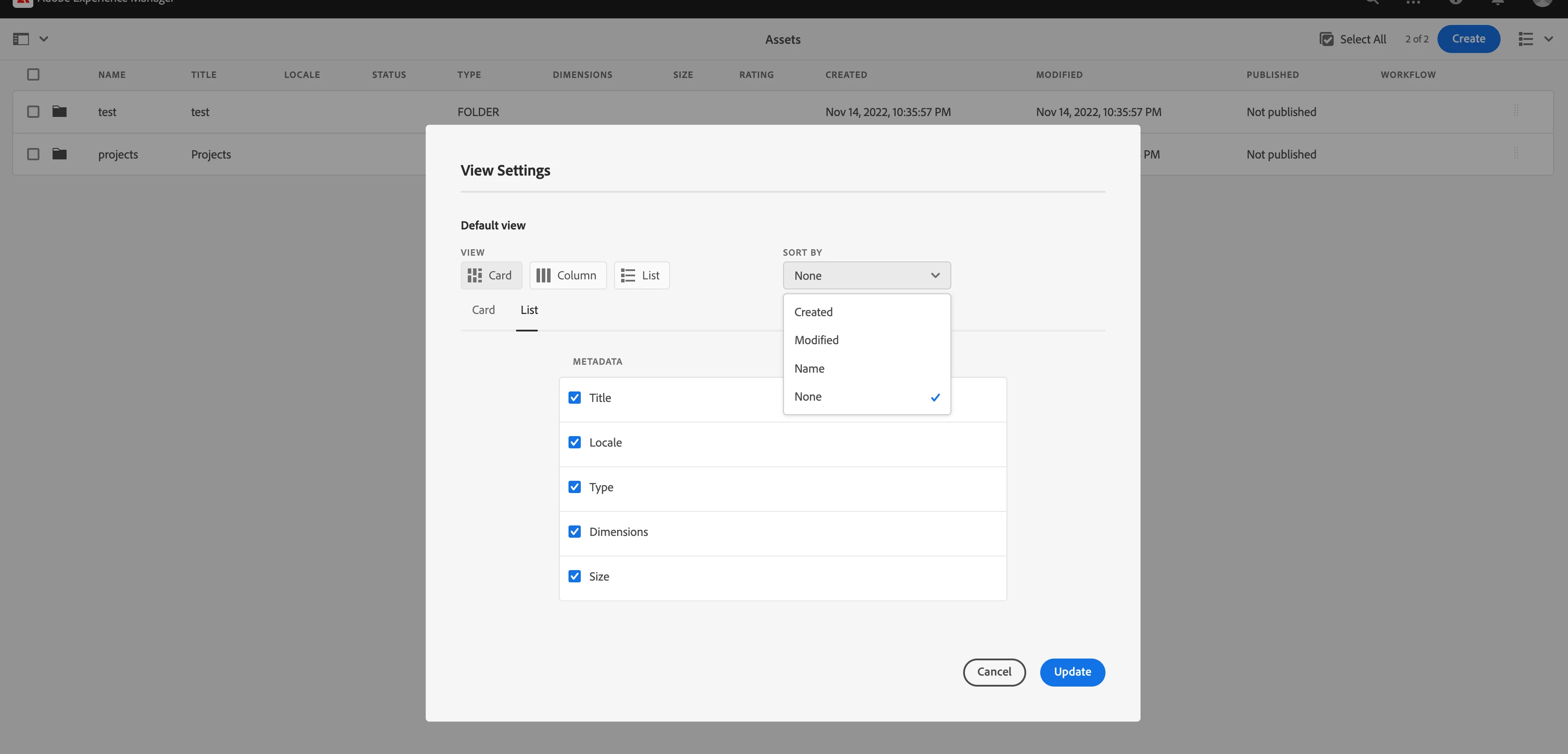
Task: Open view switcher chevron at top right
Action: click(1549, 39)
